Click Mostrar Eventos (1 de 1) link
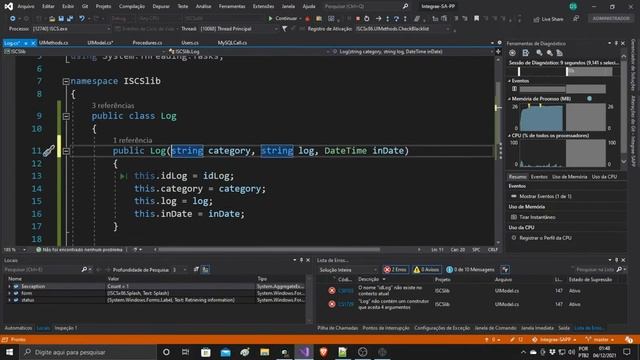Viewport: 640px width, 360px height. 545,196
